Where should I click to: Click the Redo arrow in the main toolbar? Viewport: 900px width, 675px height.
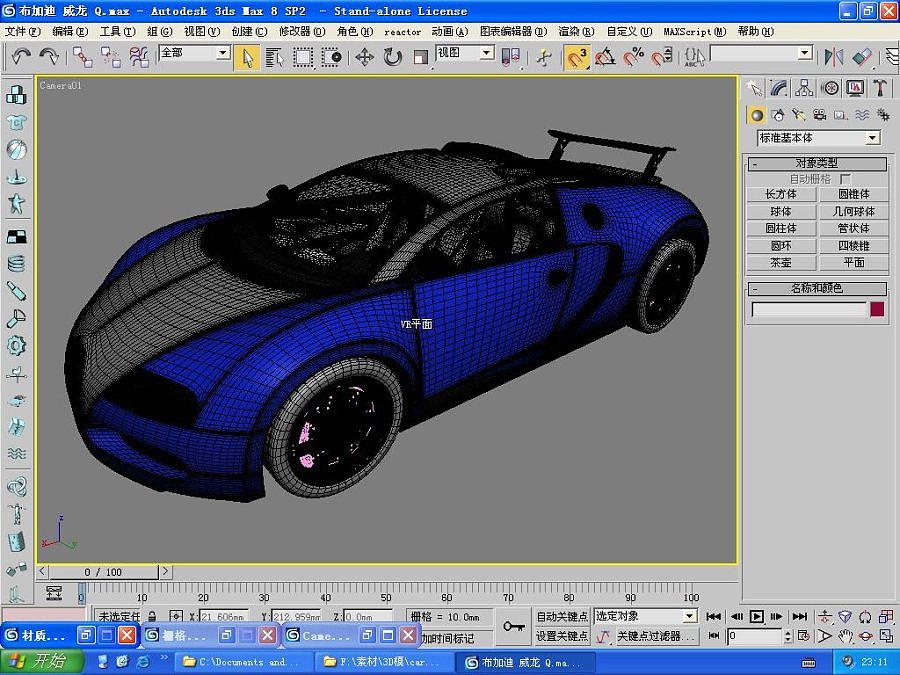(49, 57)
